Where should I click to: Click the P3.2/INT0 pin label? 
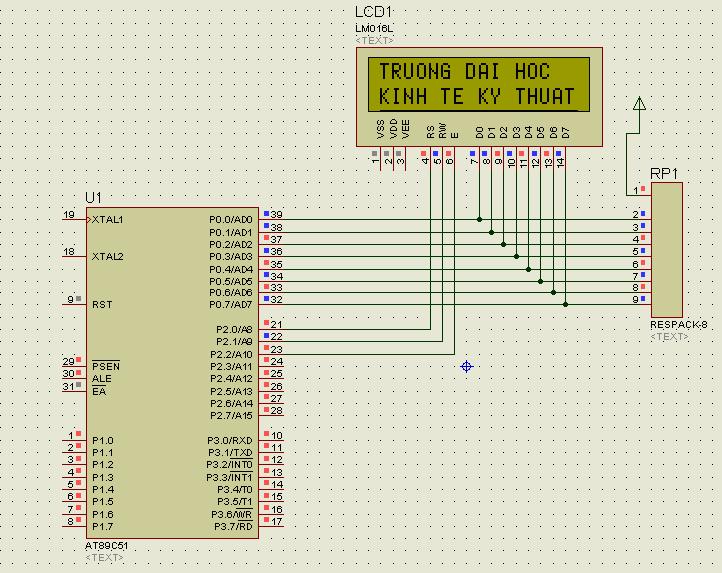[x=229, y=465]
